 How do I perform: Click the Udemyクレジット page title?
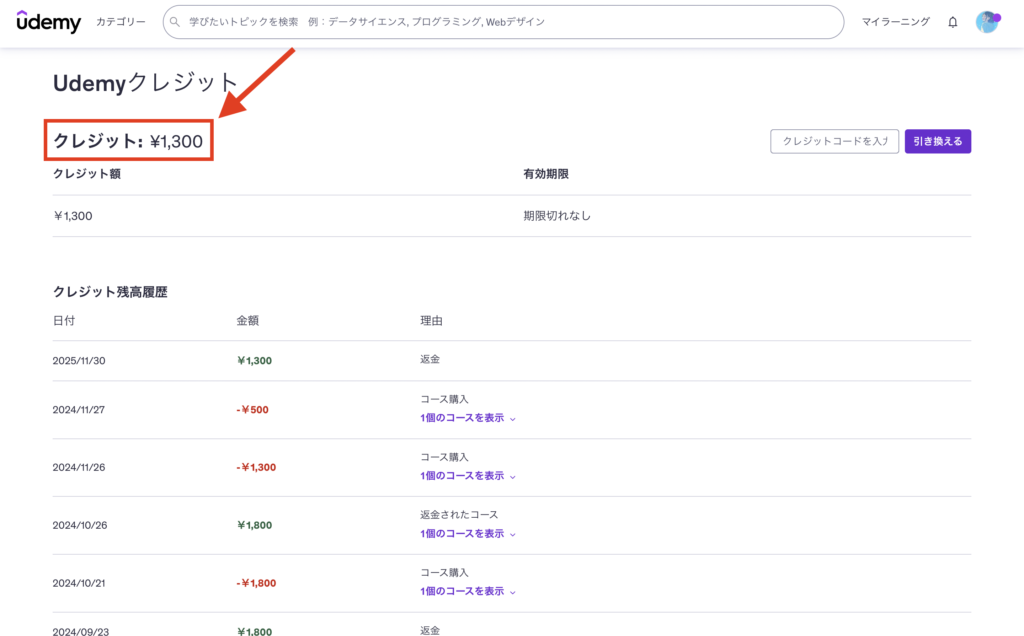coord(146,83)
